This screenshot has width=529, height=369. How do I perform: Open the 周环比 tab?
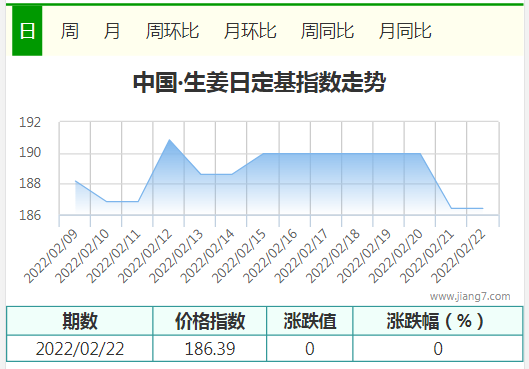tap(172, 31)
